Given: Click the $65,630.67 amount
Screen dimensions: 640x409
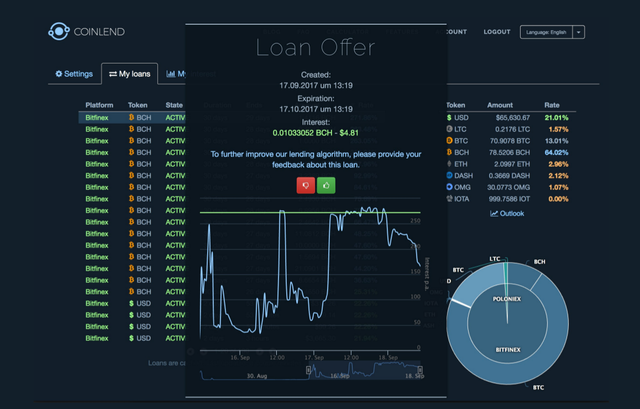Looking at the screenshot, I should [513, 118].
